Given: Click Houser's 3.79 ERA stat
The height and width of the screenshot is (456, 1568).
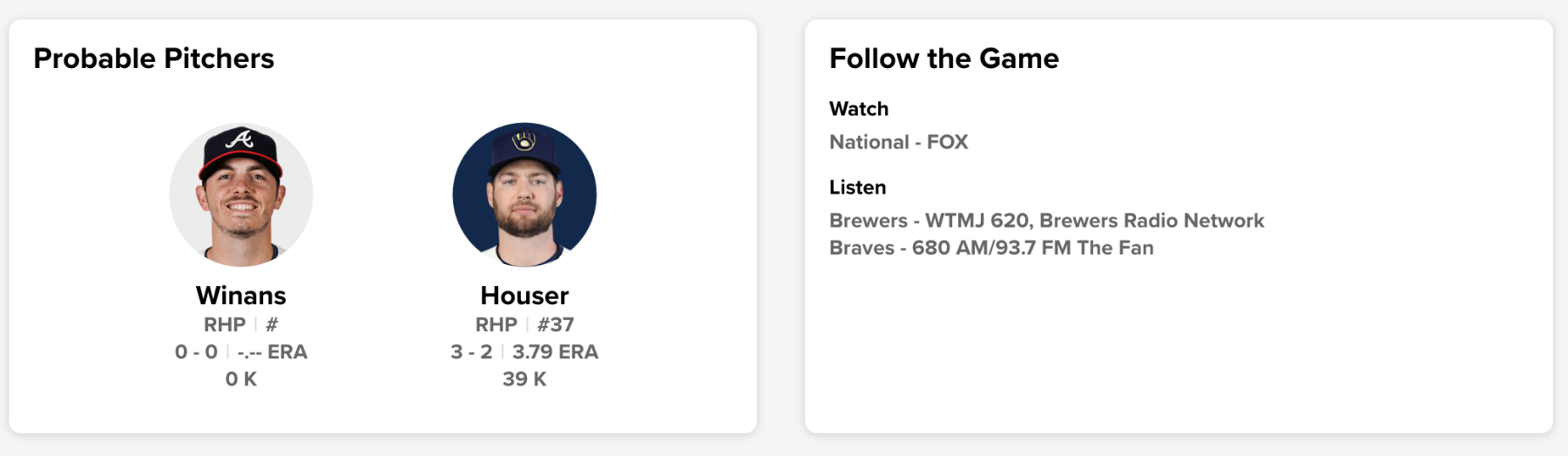Looking at the screenshot, I should coord(555,352).
